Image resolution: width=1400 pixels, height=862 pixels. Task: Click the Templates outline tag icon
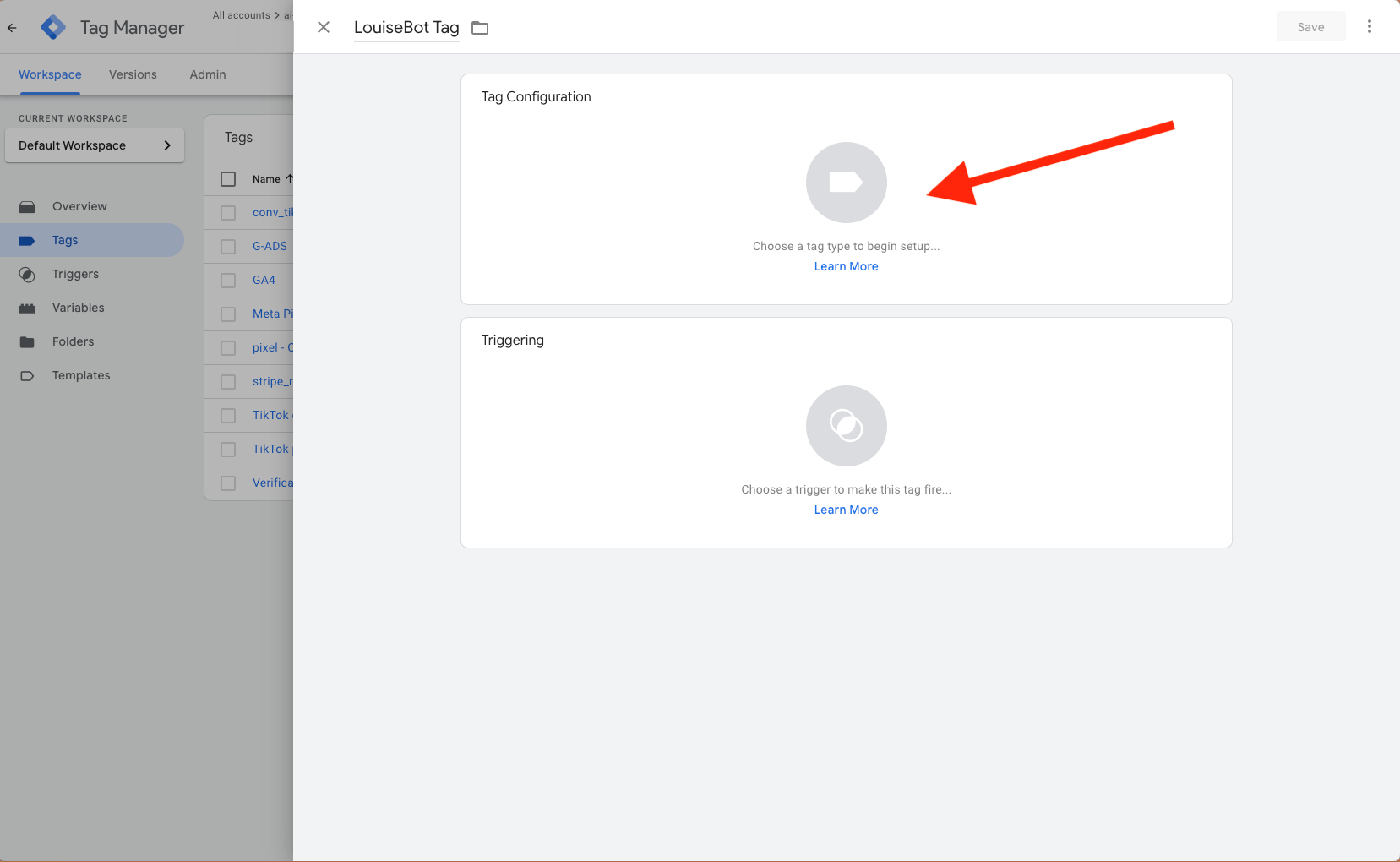(x=27, y=375)
